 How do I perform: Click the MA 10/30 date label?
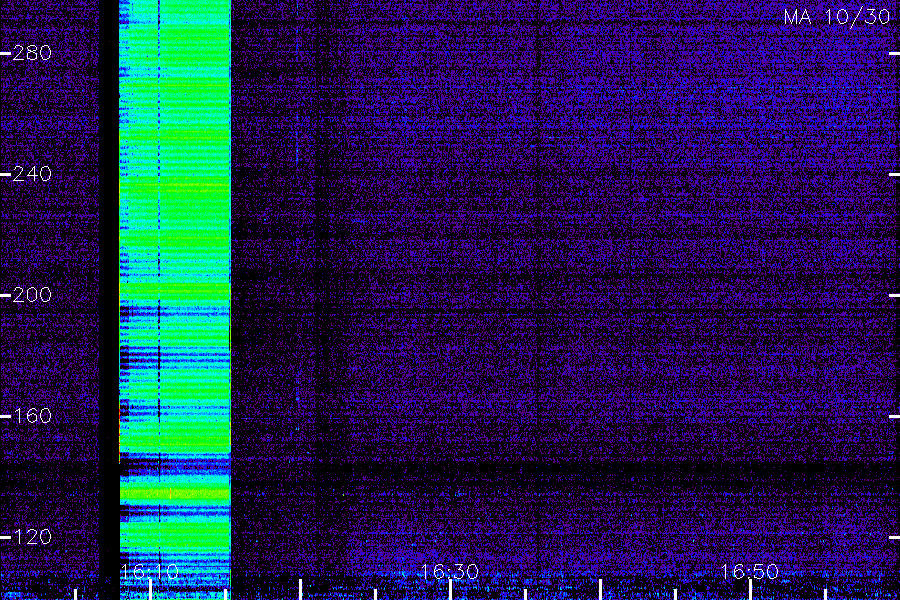(837, 17)
